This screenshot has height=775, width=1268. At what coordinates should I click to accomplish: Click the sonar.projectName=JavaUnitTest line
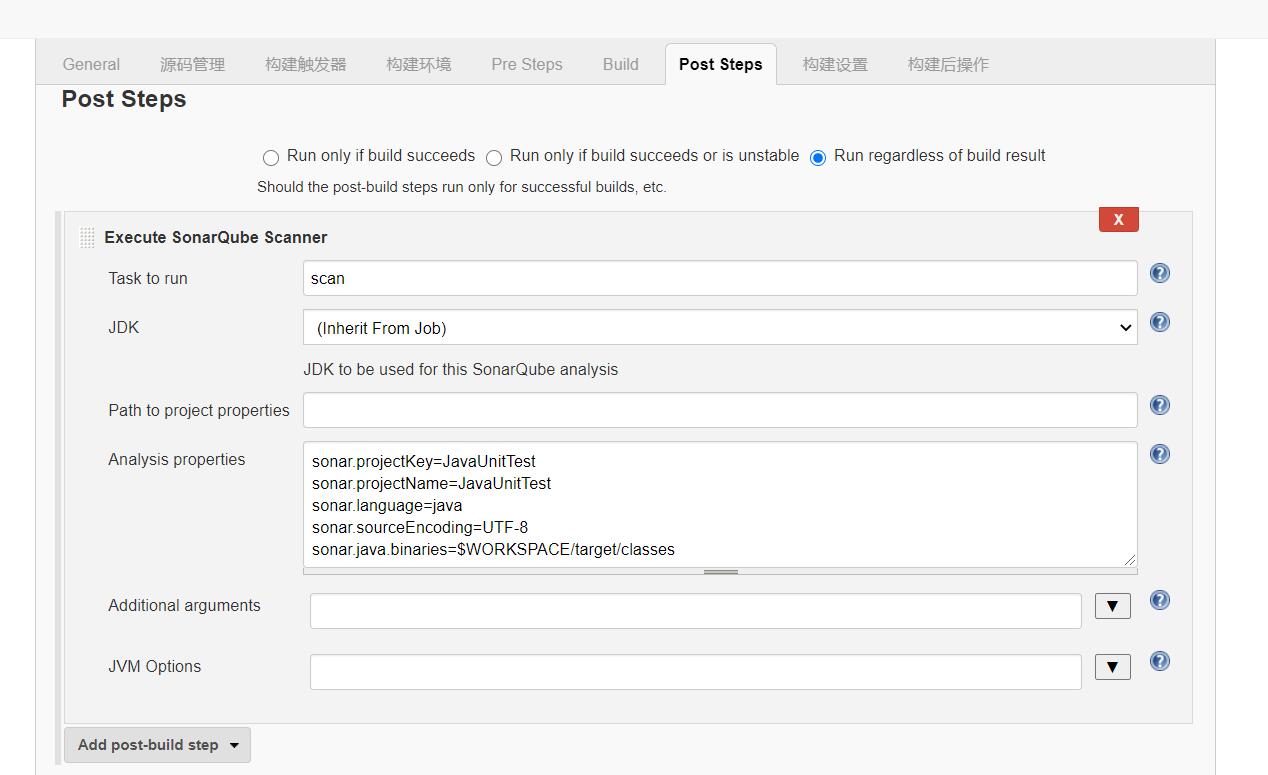point(431,483)
